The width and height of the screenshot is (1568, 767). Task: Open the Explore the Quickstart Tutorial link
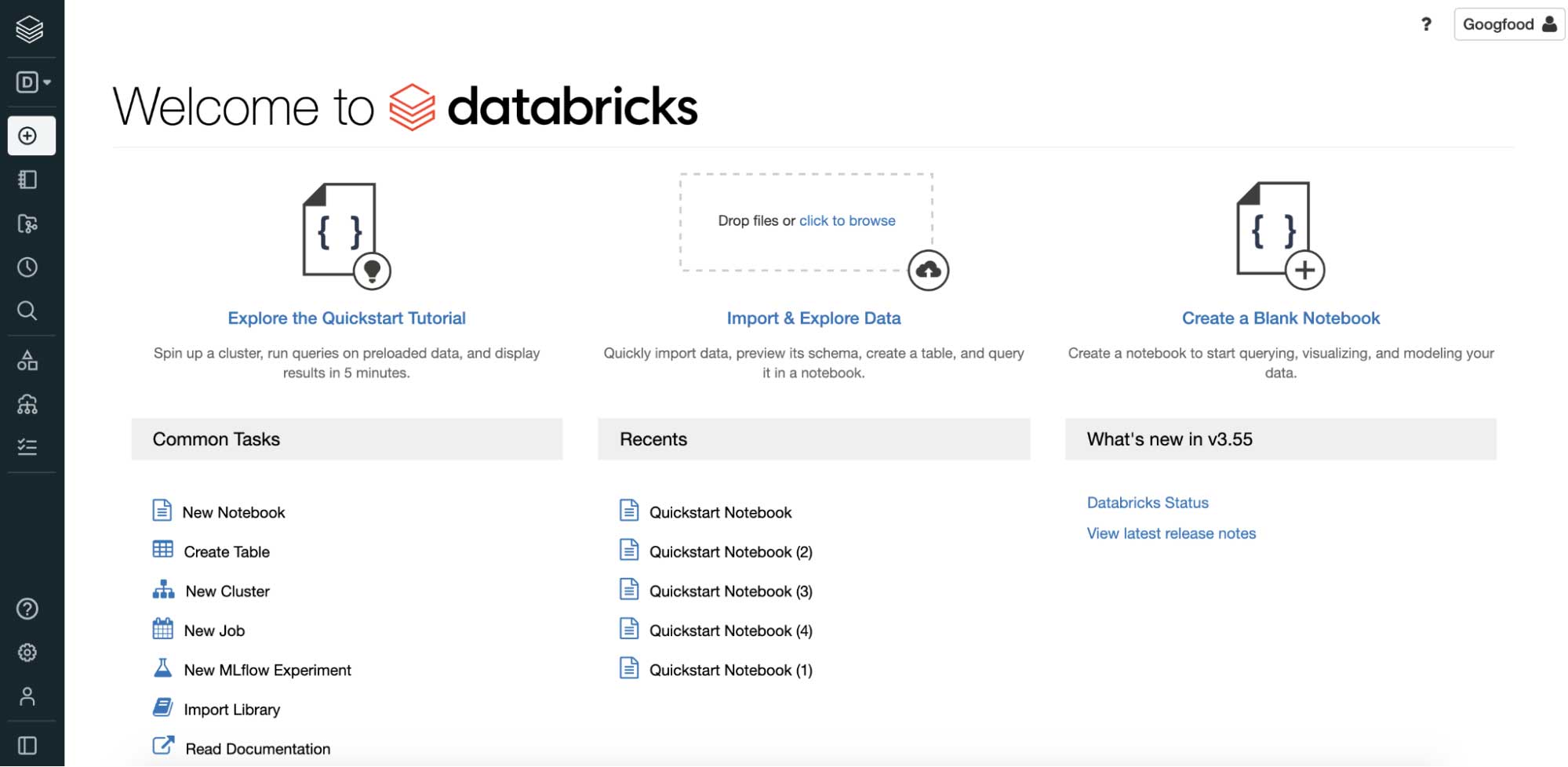pos(347,318)
